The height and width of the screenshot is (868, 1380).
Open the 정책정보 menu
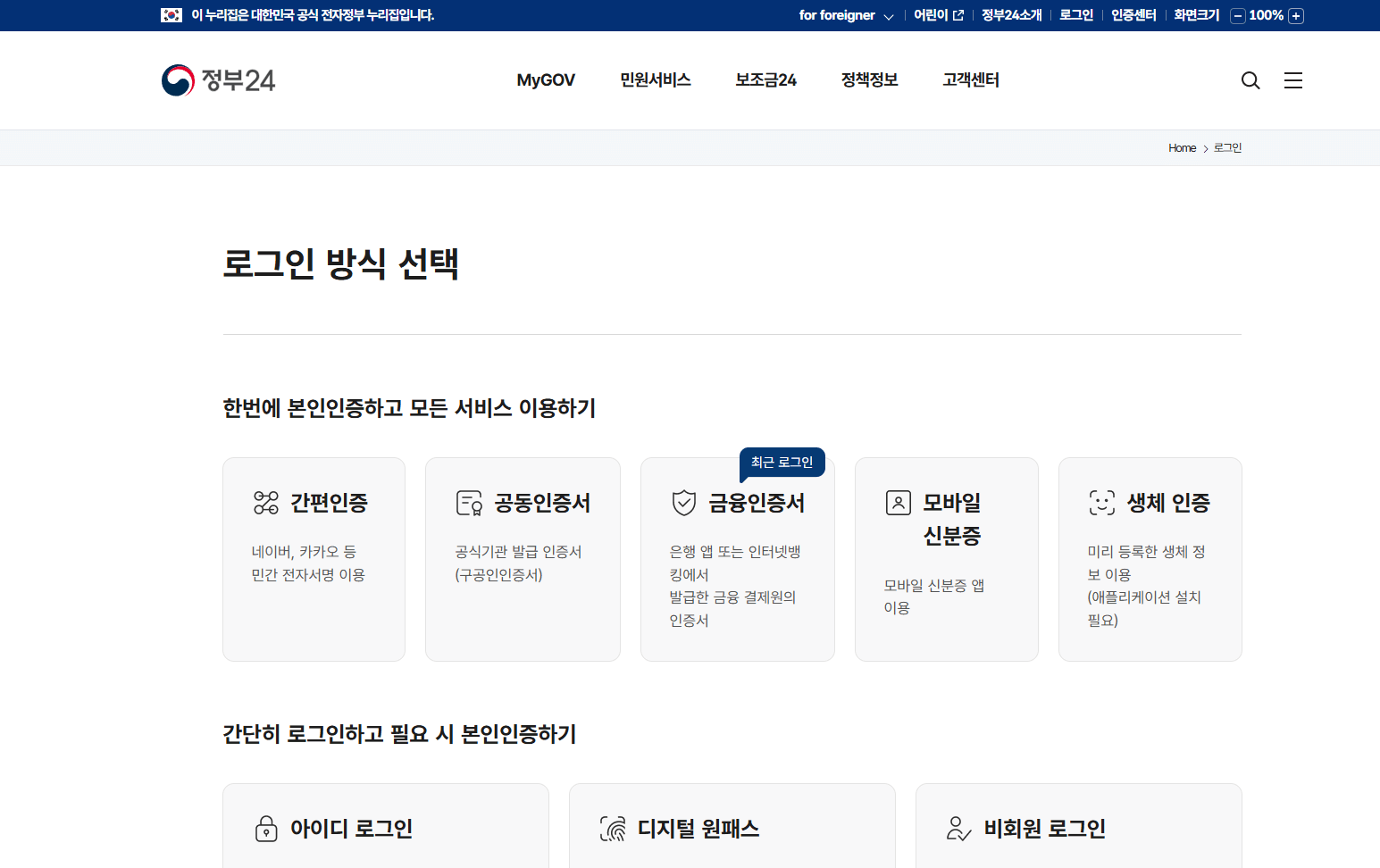click(869, 79)
